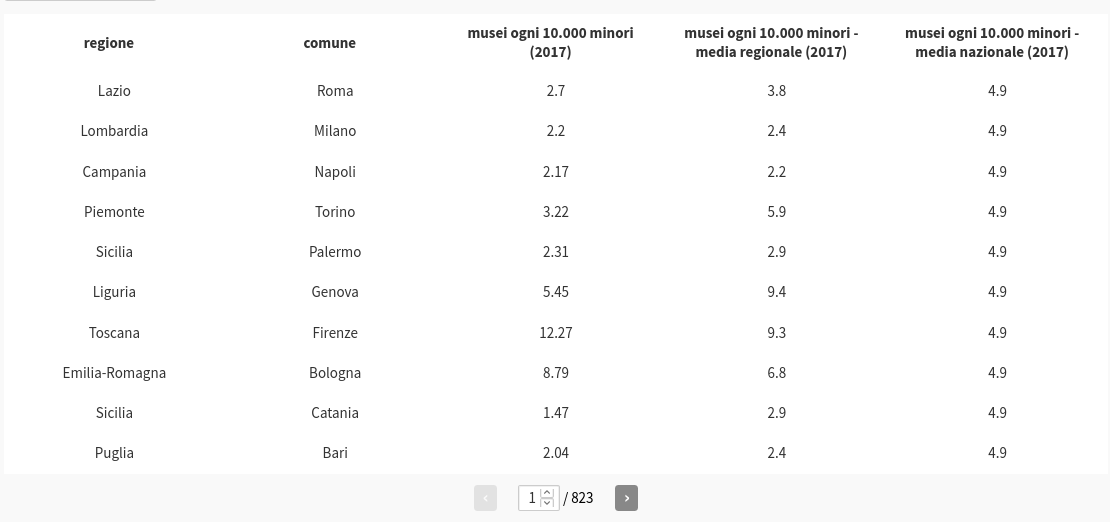Click the Firenze value 12.27

coord(556,333)
